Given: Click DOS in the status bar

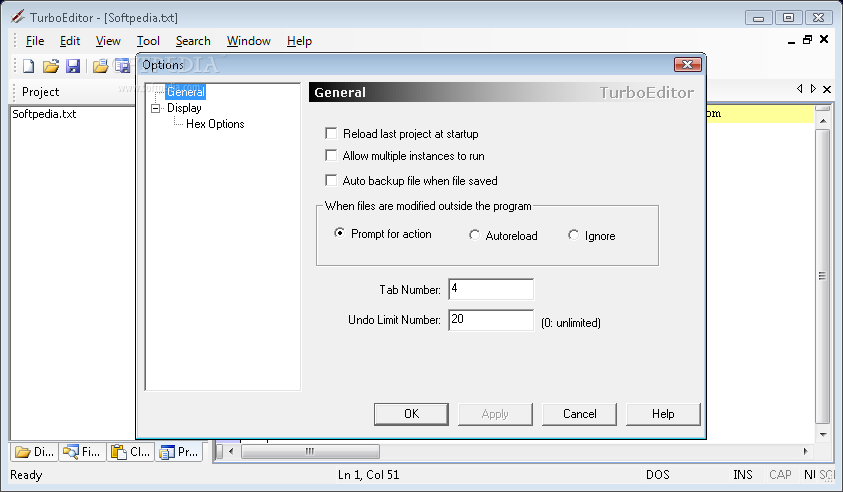Looking at the screenshot, I should pyautogui.click(x=658, y=475).
